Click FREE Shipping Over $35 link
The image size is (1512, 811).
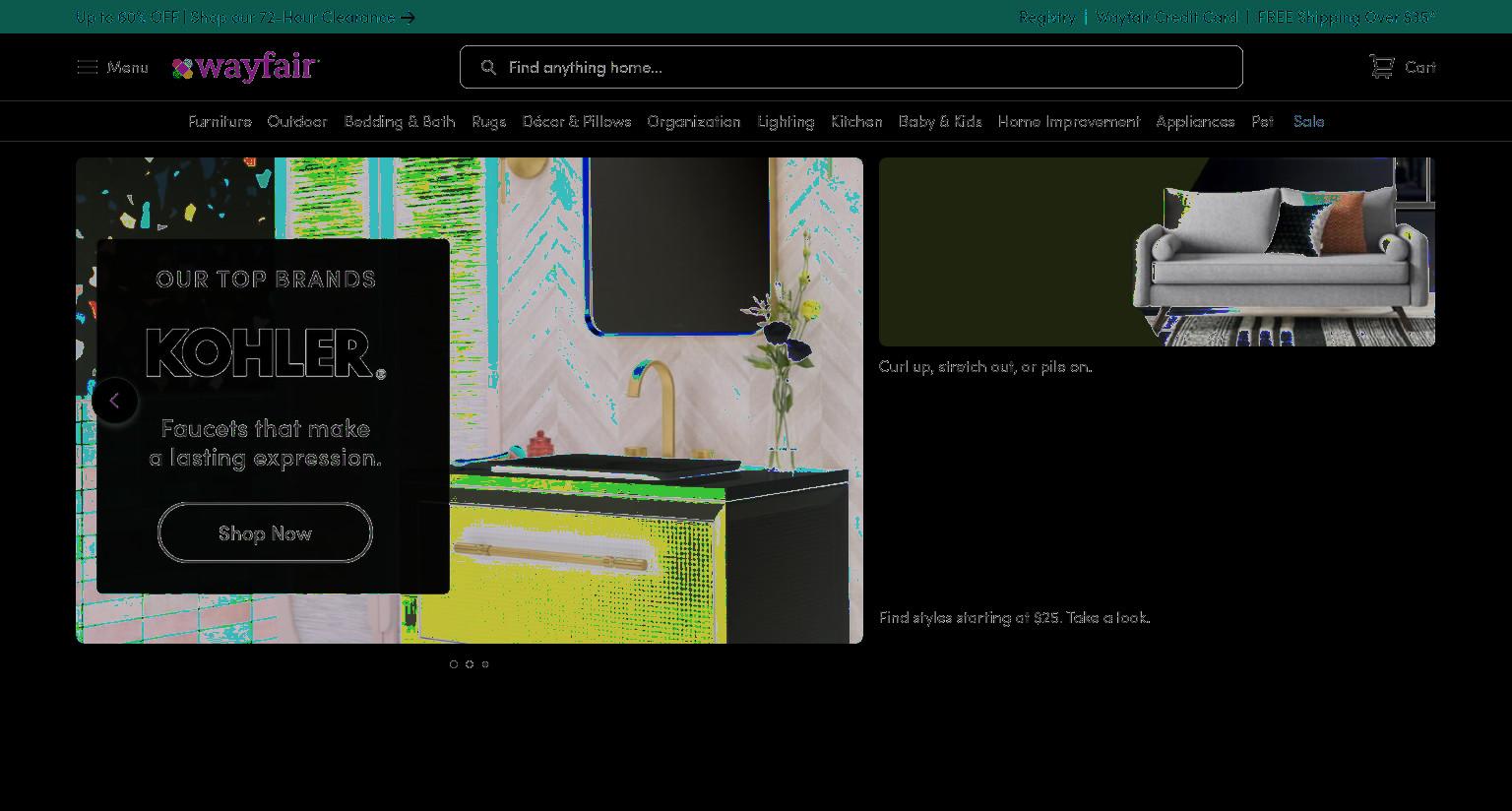coord(1347,17)
